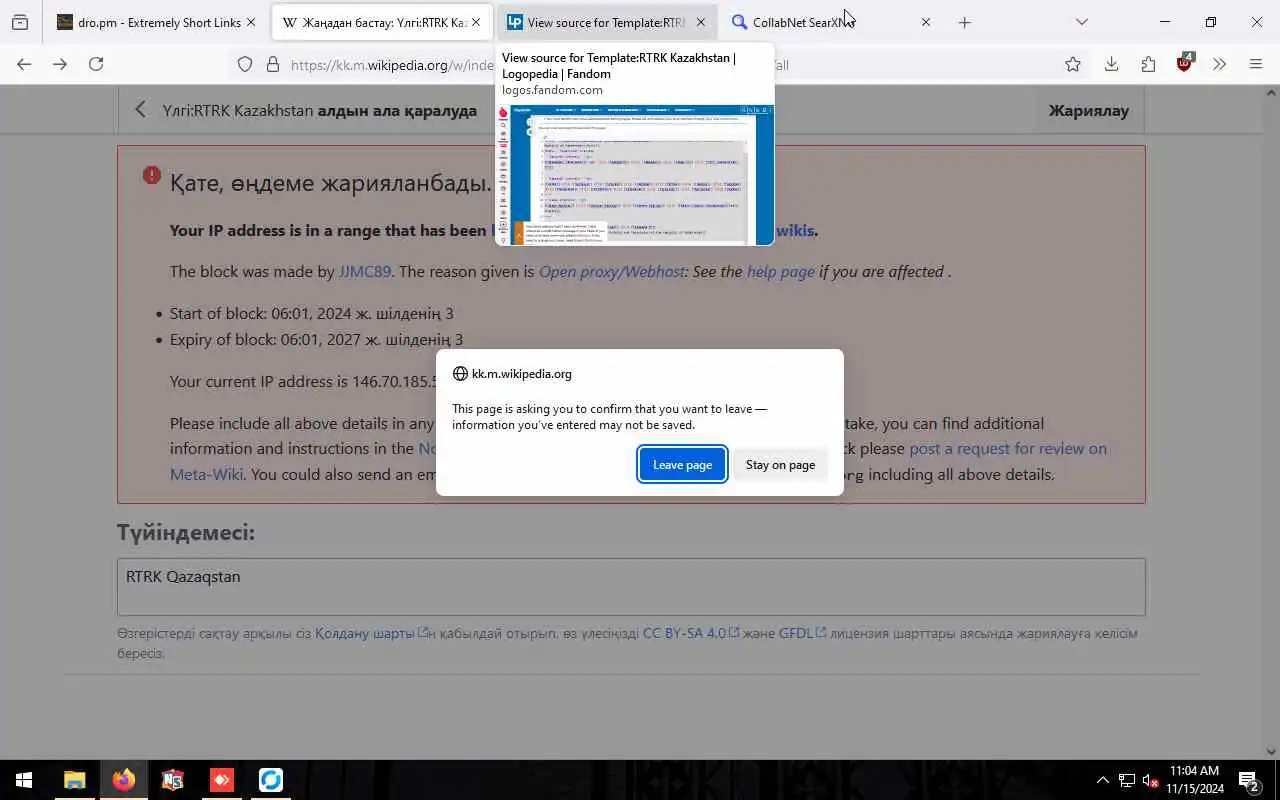Close the dro.pm tab

(251, 22)
